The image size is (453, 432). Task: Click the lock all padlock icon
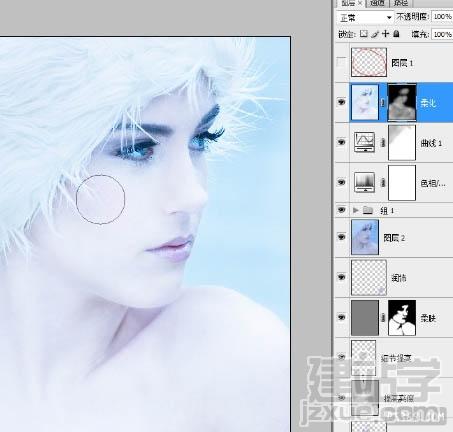(x=396, y=34)
